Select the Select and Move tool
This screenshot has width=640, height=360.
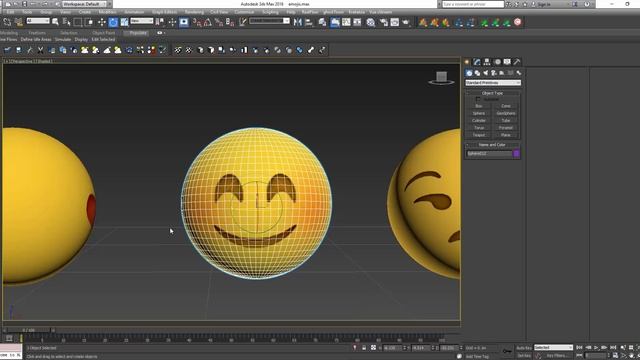(x=102, y=22)
